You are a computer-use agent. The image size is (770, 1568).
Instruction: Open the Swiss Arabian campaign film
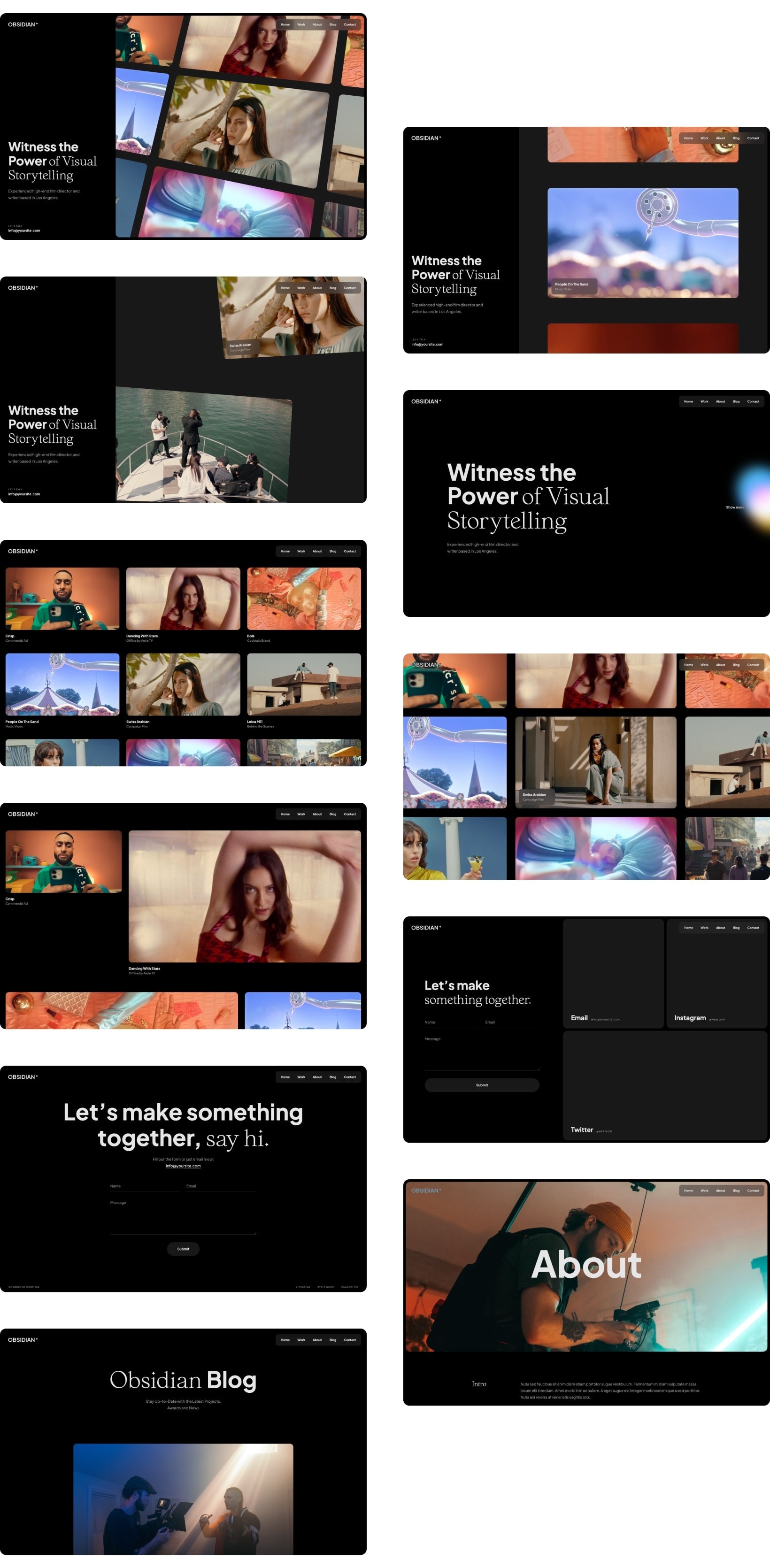[183, 684]
